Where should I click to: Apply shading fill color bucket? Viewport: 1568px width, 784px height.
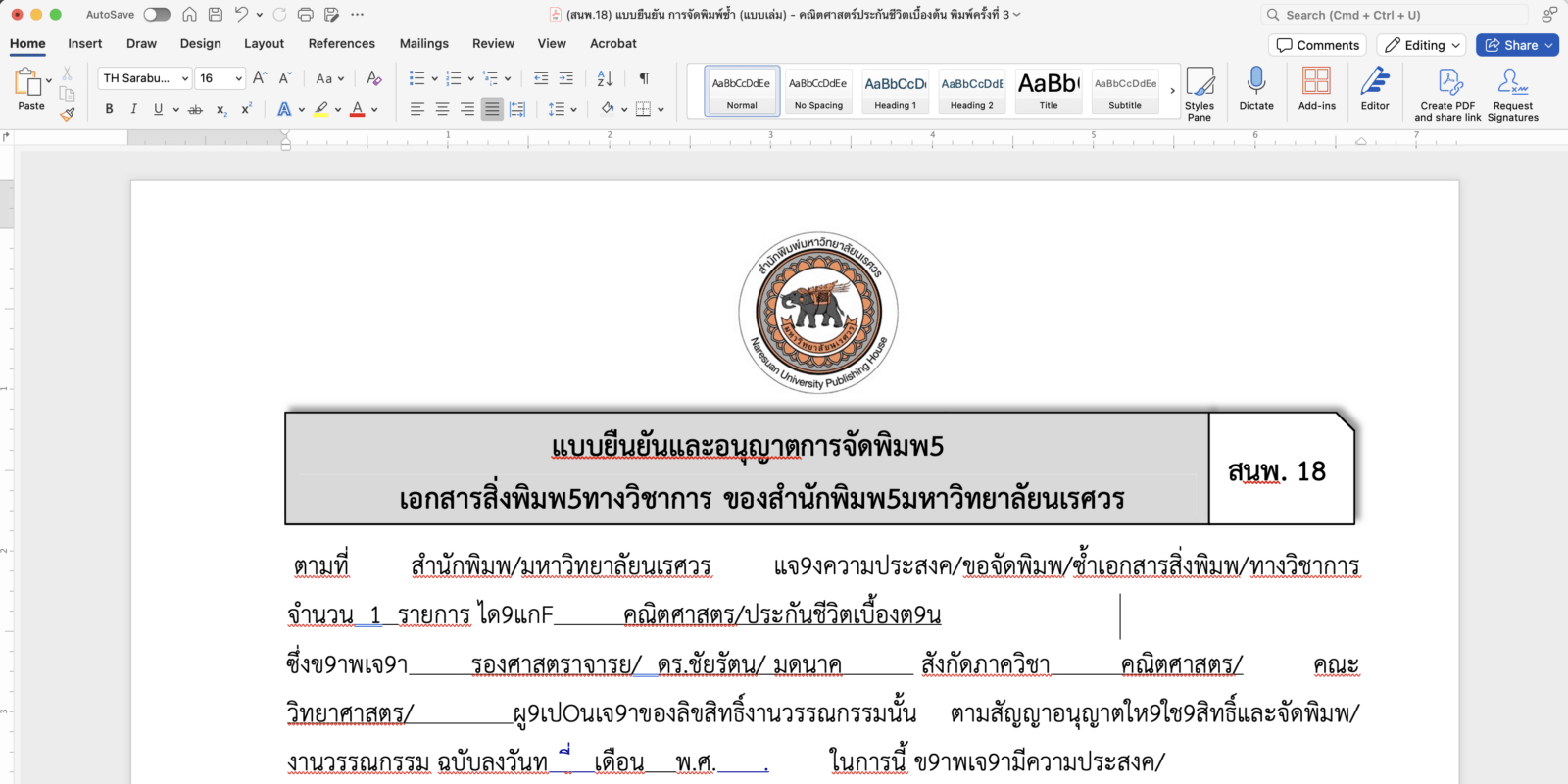(608, 109)
